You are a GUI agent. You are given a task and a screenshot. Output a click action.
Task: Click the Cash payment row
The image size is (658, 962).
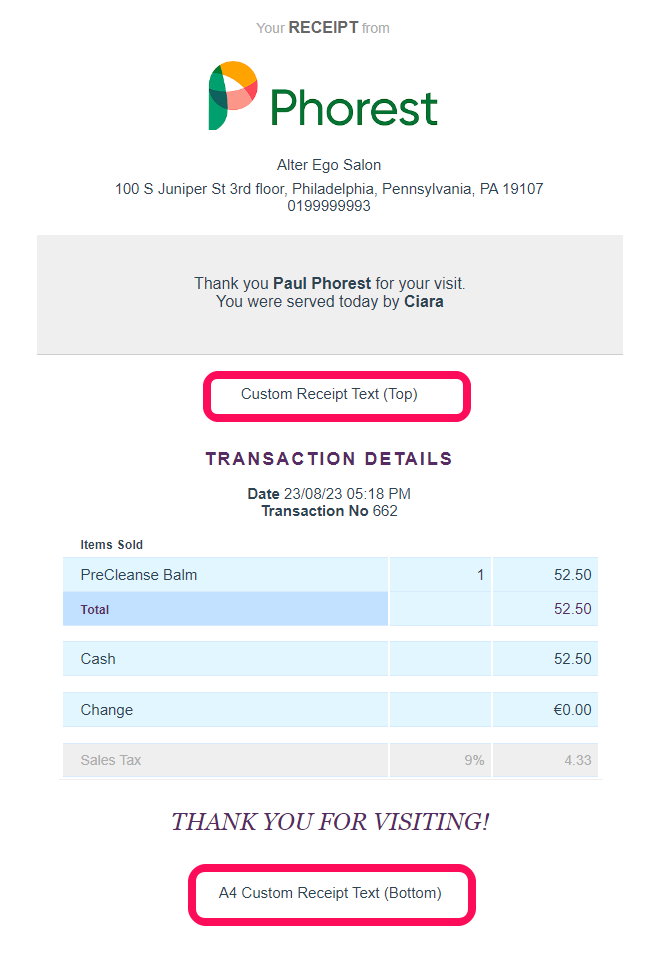coord(330,659)
